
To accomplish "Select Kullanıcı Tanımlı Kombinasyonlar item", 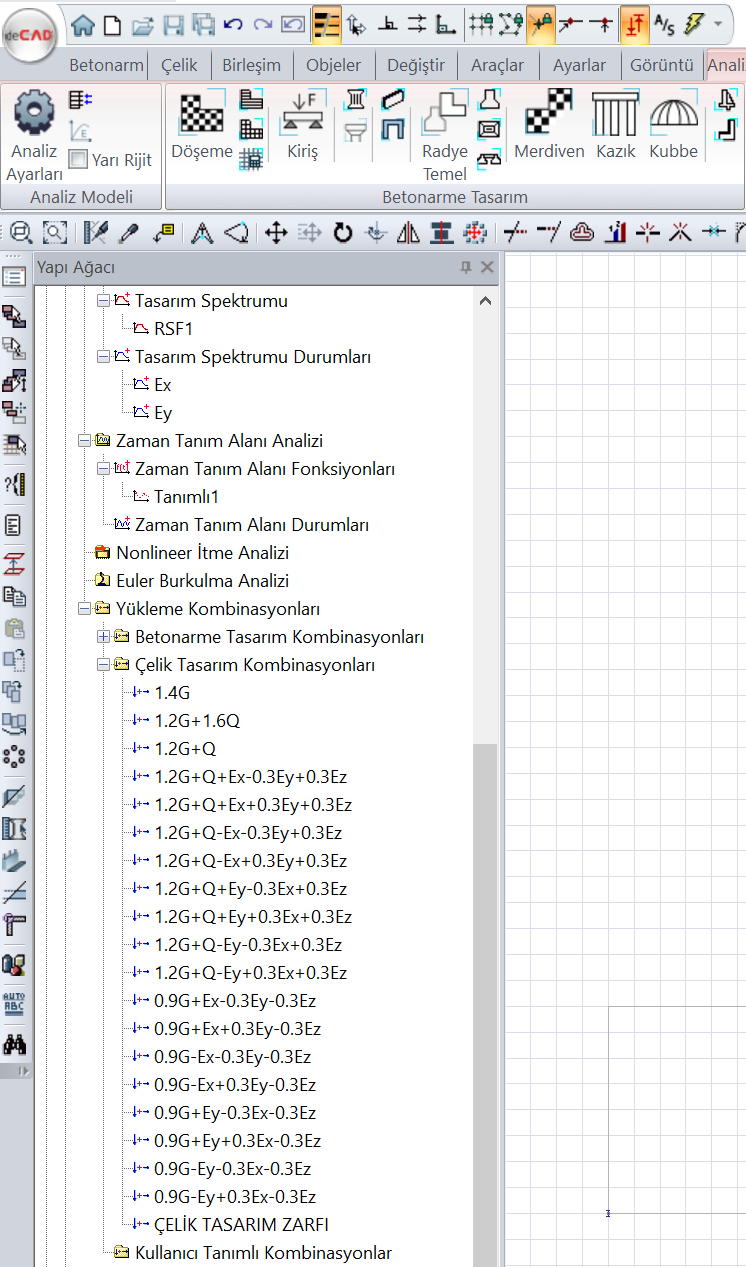I will pyautogui.click(x=263, y=1252).
